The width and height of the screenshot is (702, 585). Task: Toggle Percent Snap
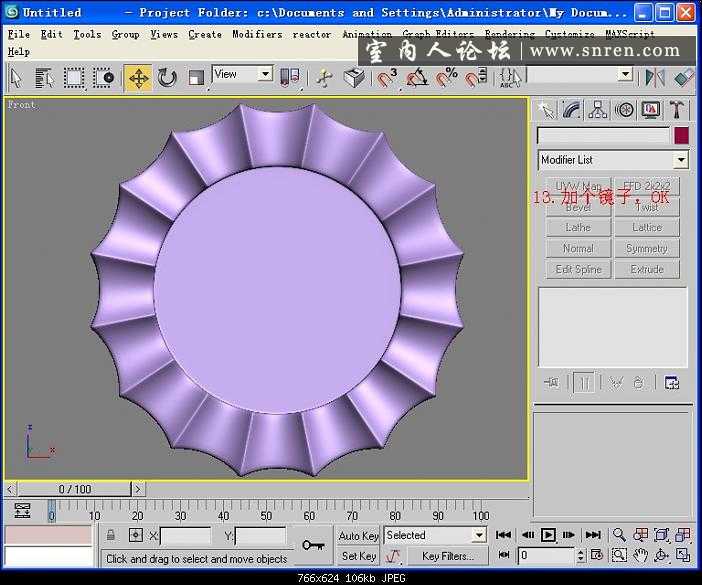tap(446, 78)
